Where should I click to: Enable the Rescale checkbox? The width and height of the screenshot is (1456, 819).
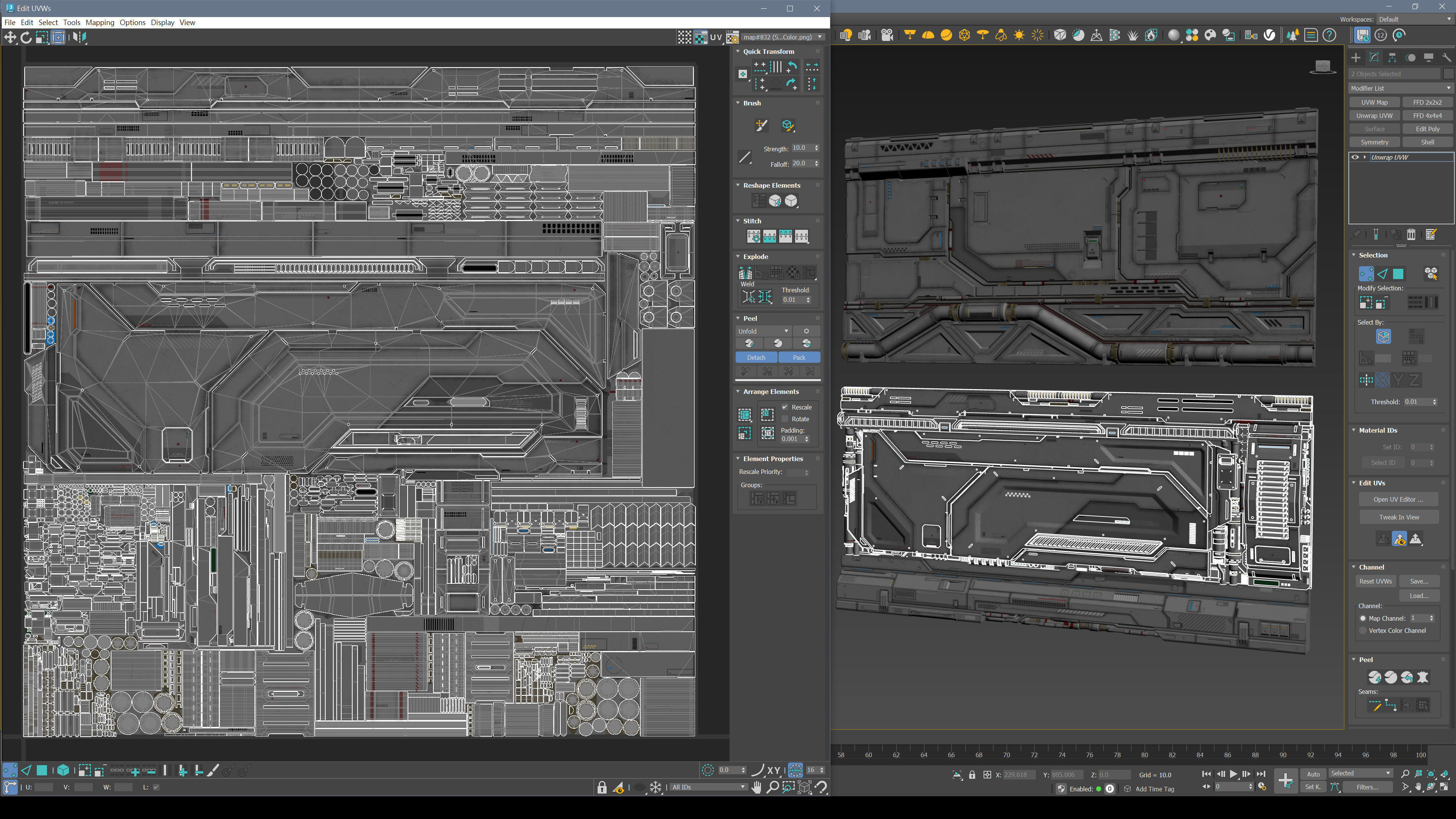click(x=784, y=407)
